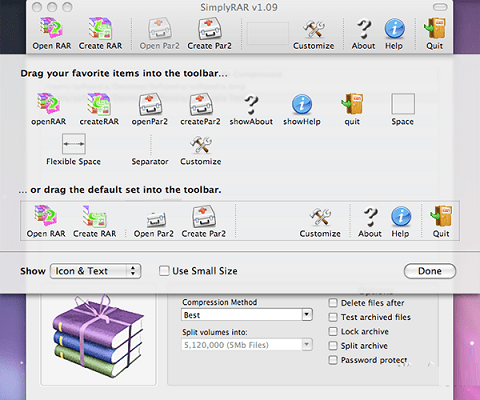Click Open RAR in the top toolbar
The width and height of the screenshot is (480, 400).
click(x=52, y=34)
